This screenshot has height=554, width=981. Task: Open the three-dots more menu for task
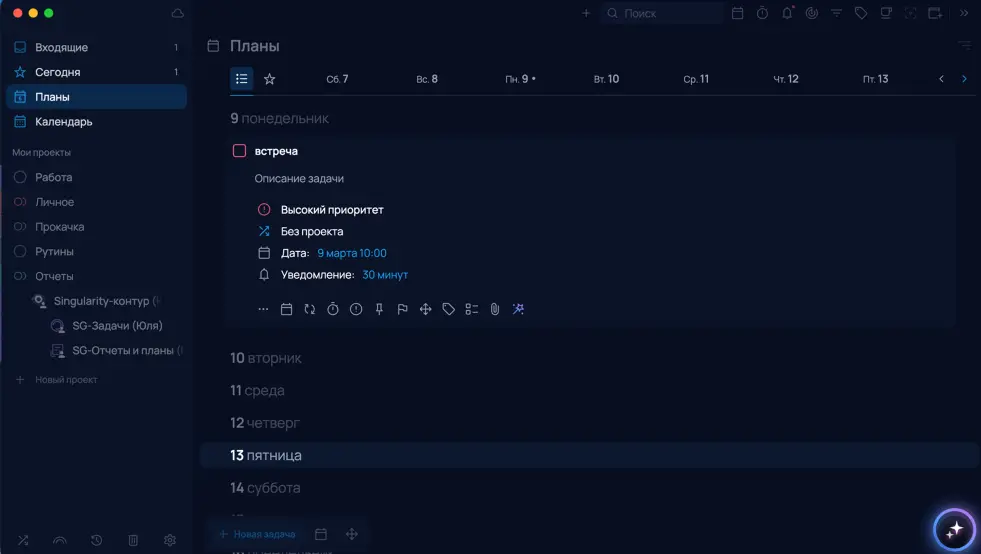[263, 310]
